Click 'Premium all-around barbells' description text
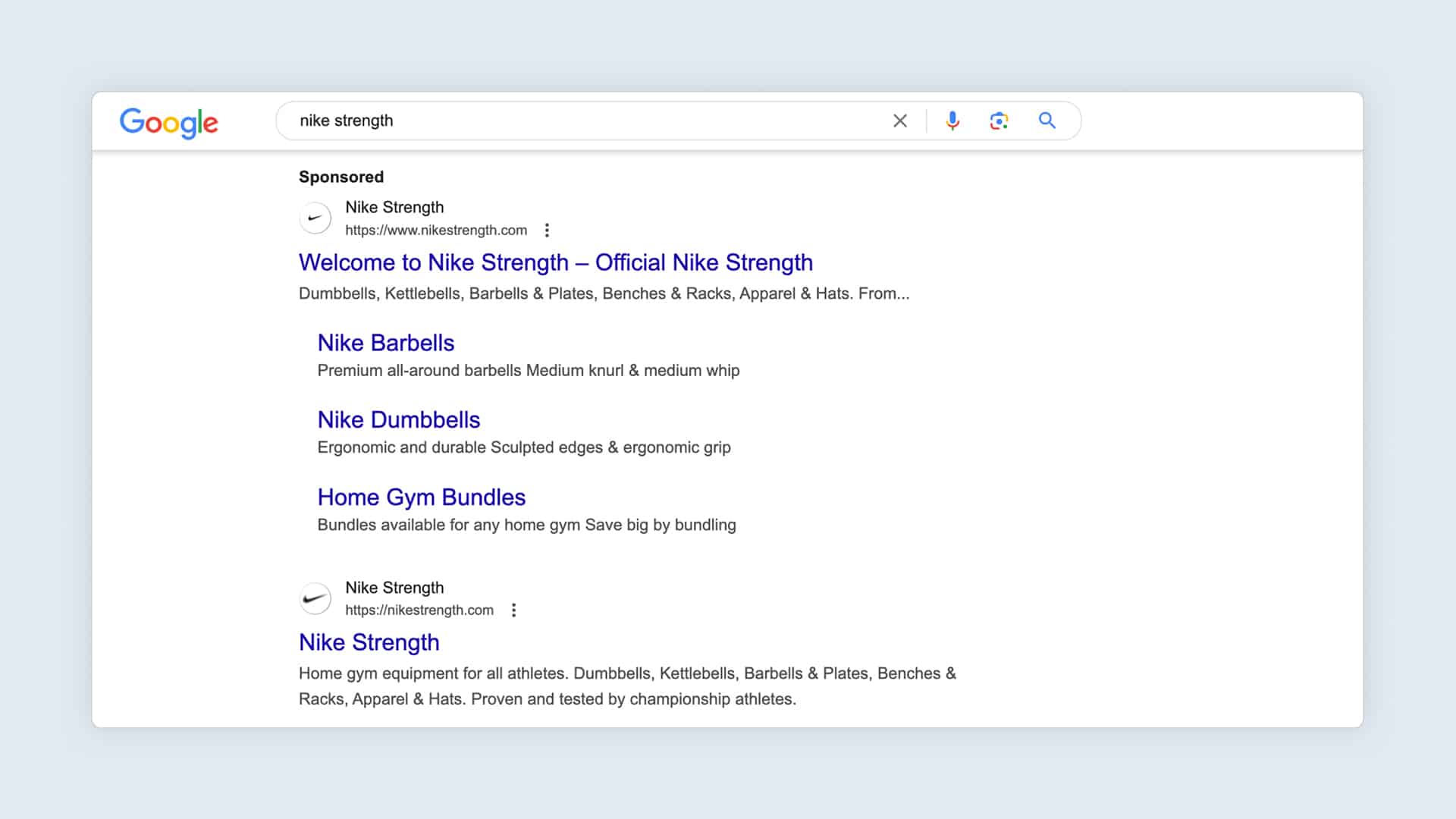This screenshot has height=819, width=1456. [x=529, y=370]
